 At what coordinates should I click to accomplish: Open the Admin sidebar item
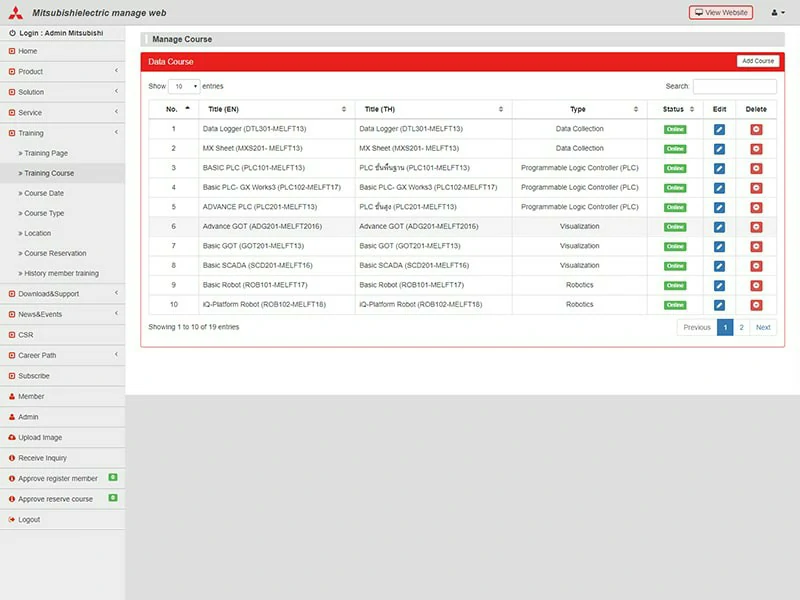coord(62,417)
